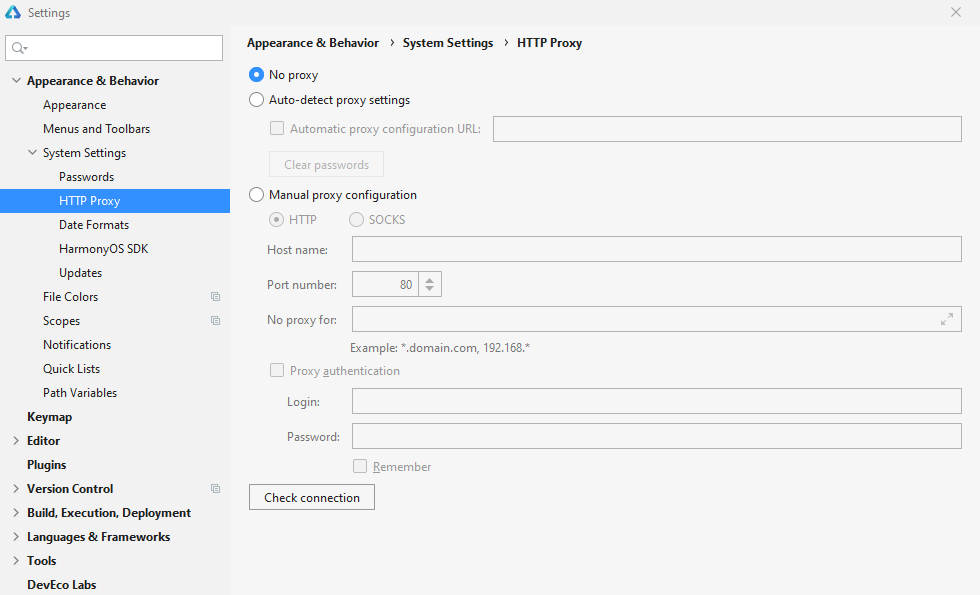Click the DevEco app icon in title bar
The image size is (980, 595).
[x=13, y=13]
